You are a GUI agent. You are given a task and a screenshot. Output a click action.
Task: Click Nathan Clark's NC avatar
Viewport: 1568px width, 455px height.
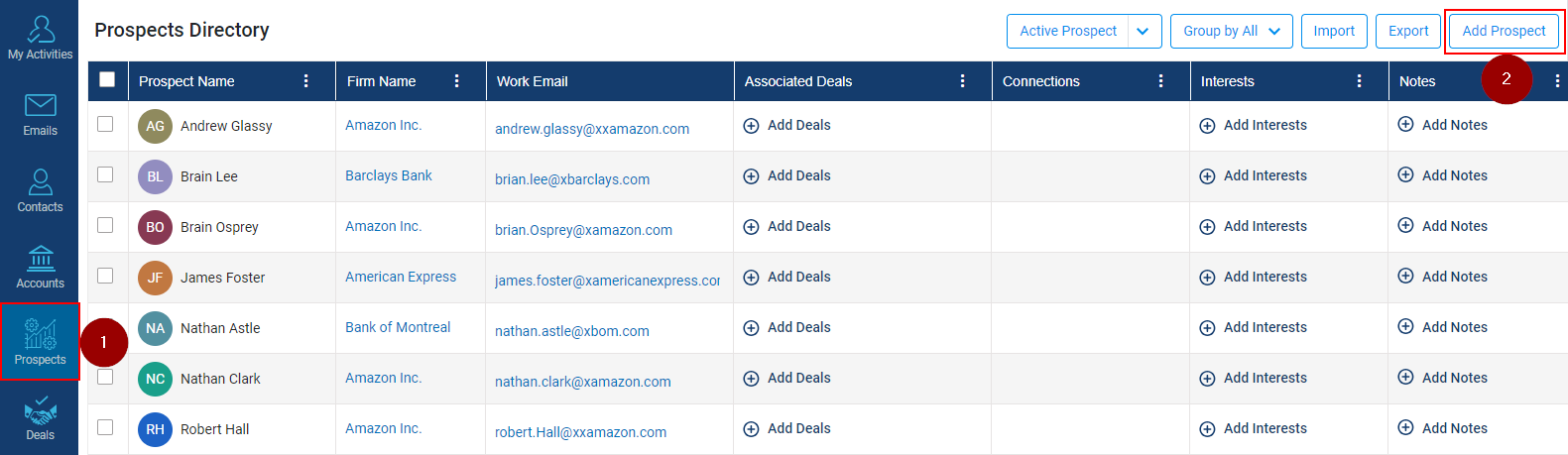pos(155,379)
